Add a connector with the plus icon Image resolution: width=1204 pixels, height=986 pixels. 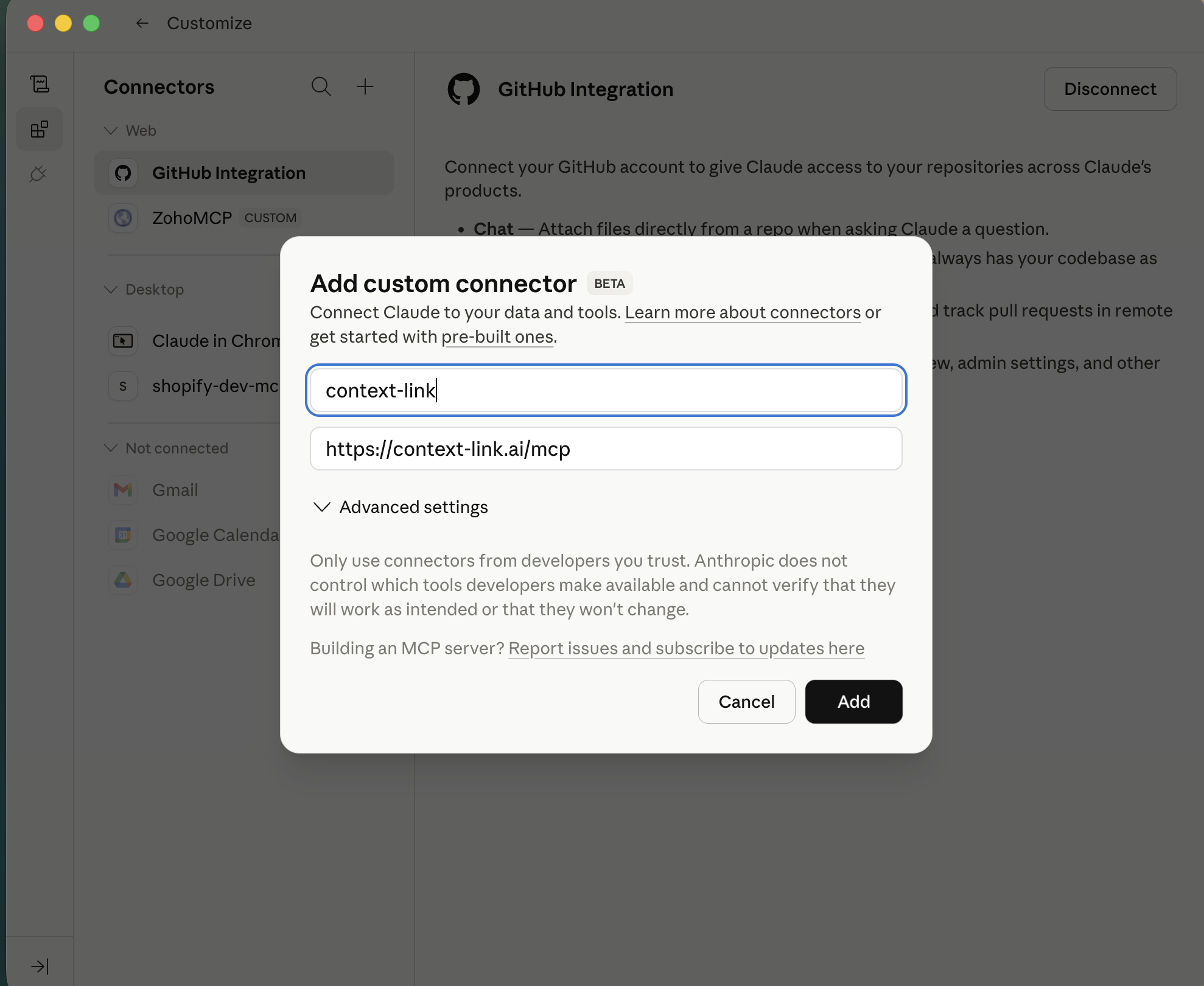click(365, 86)
